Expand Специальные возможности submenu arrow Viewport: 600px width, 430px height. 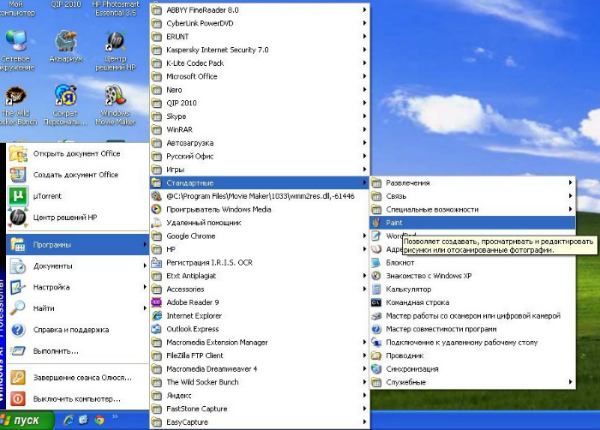(x=570, y=209)
